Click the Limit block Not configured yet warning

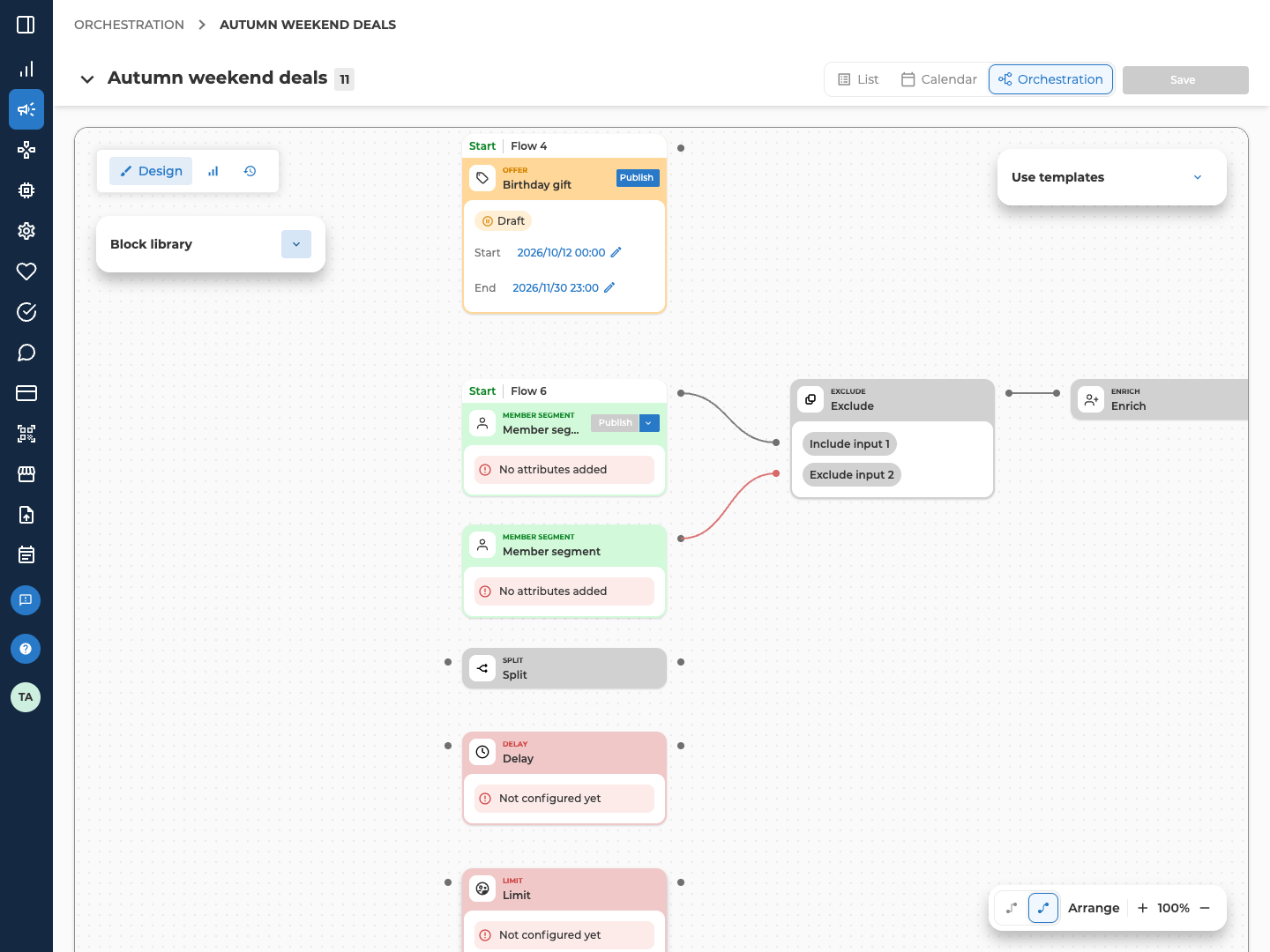click(x=564, y=935)
